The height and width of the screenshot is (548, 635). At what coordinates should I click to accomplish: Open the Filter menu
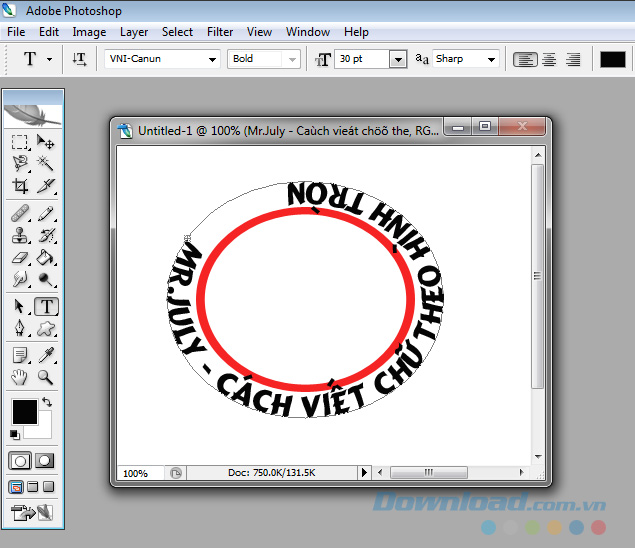coord(220,32)
